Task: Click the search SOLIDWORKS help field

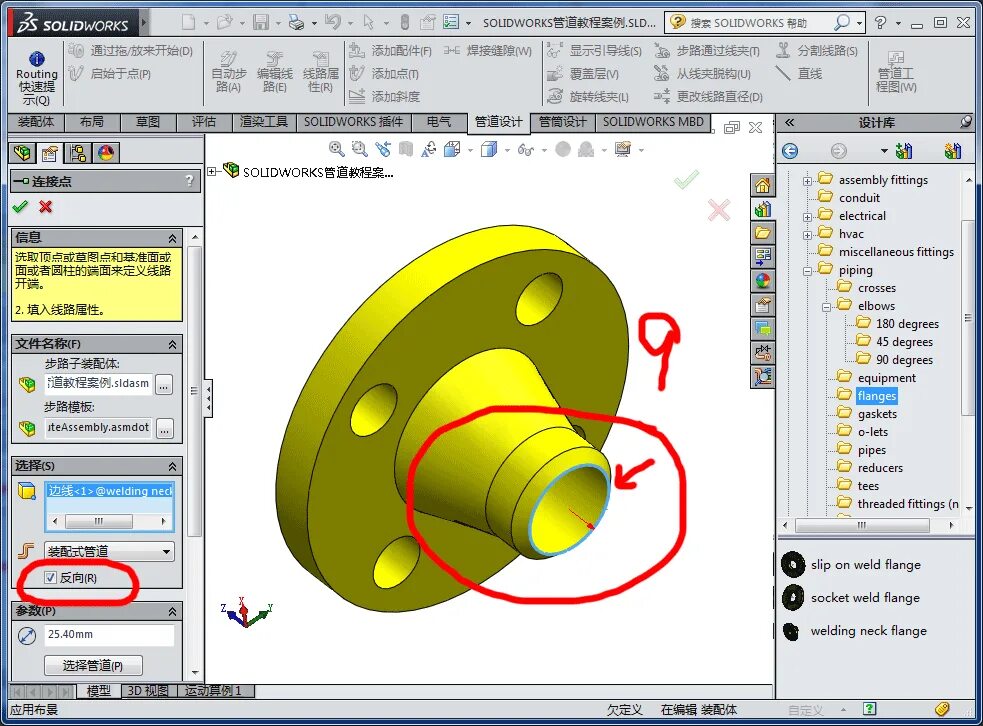Action: pyautogui.click(x=759, y=23)
